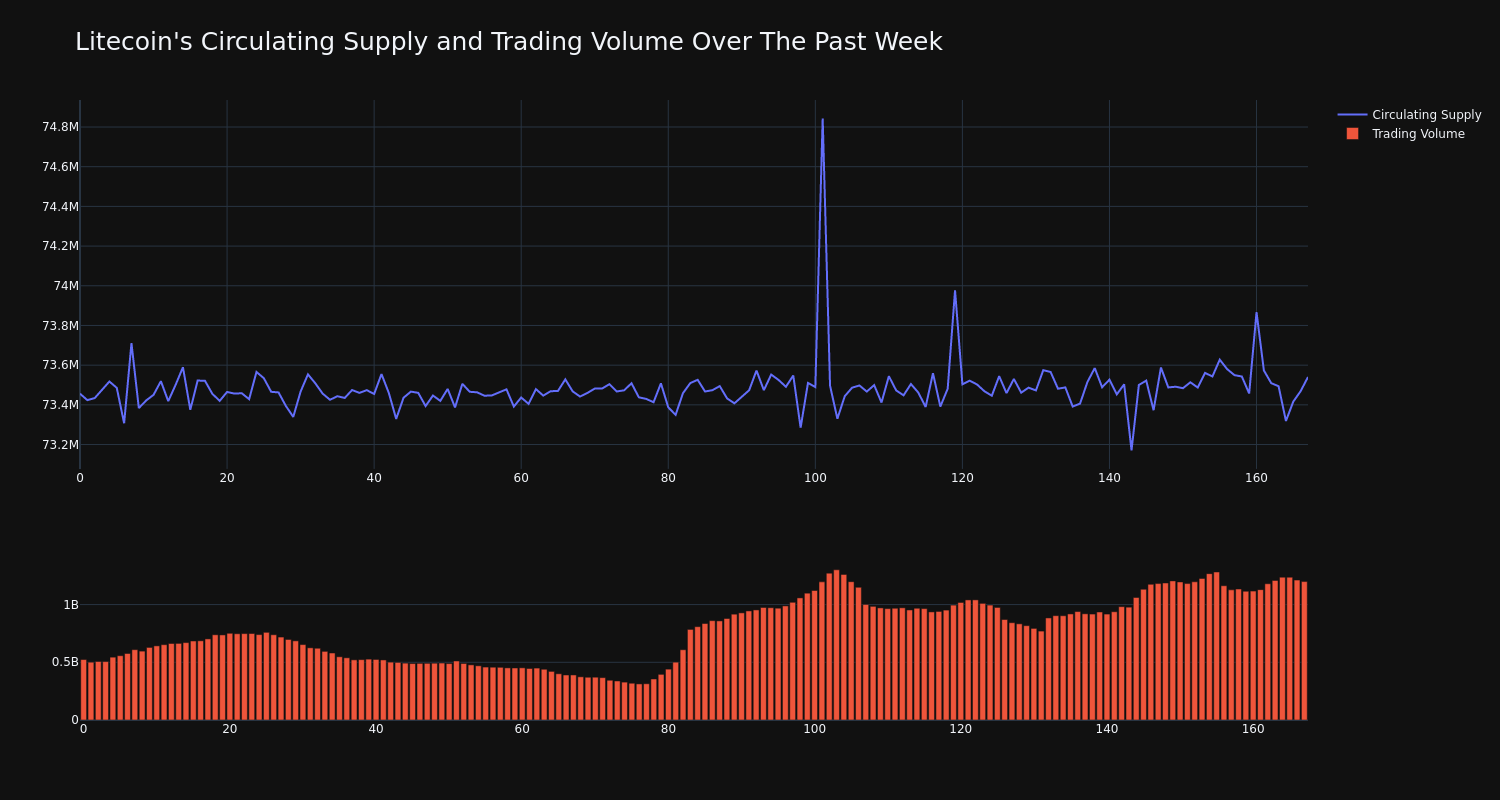The height and width of the screenshot is (800, 1500).
Task: Click the 74.8M y-axis label
Action: [x=60, y=127]
